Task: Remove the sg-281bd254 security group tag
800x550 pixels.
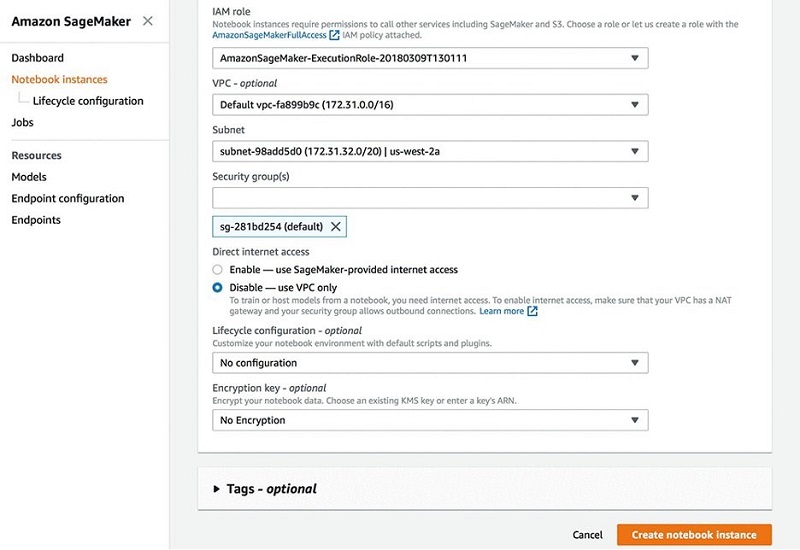Action: tap(336, 227)
